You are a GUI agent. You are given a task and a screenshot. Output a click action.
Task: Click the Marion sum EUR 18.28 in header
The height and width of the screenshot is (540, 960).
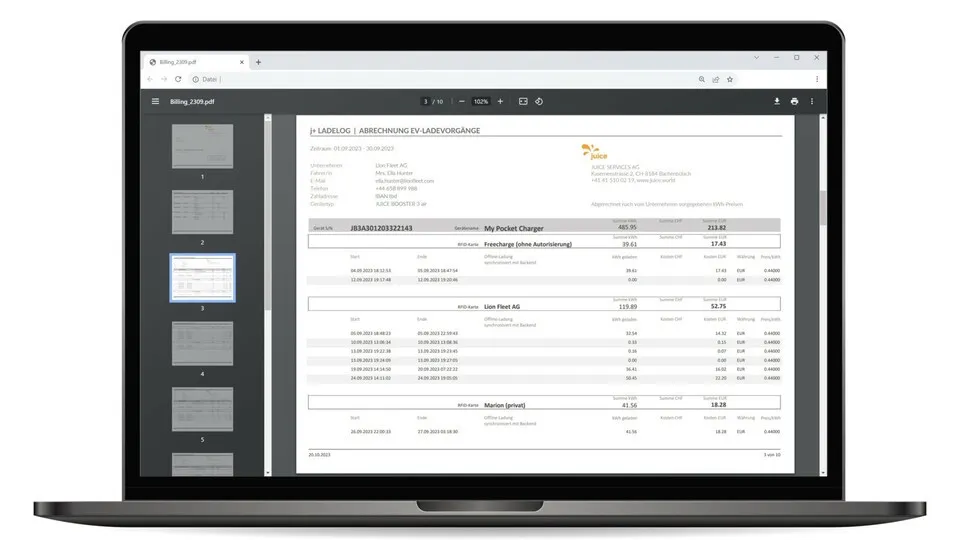tap(718, 405)
